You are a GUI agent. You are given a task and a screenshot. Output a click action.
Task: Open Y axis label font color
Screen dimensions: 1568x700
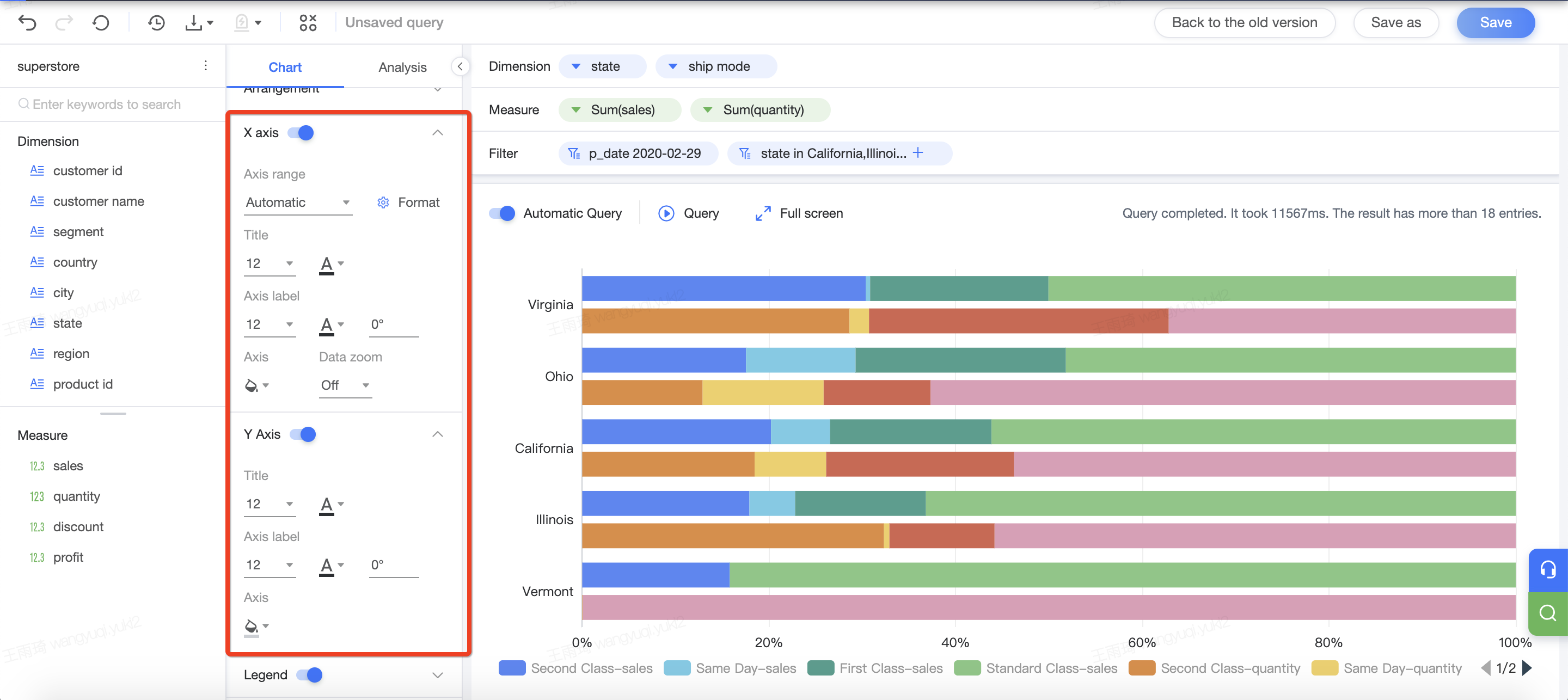coord(332,566)
